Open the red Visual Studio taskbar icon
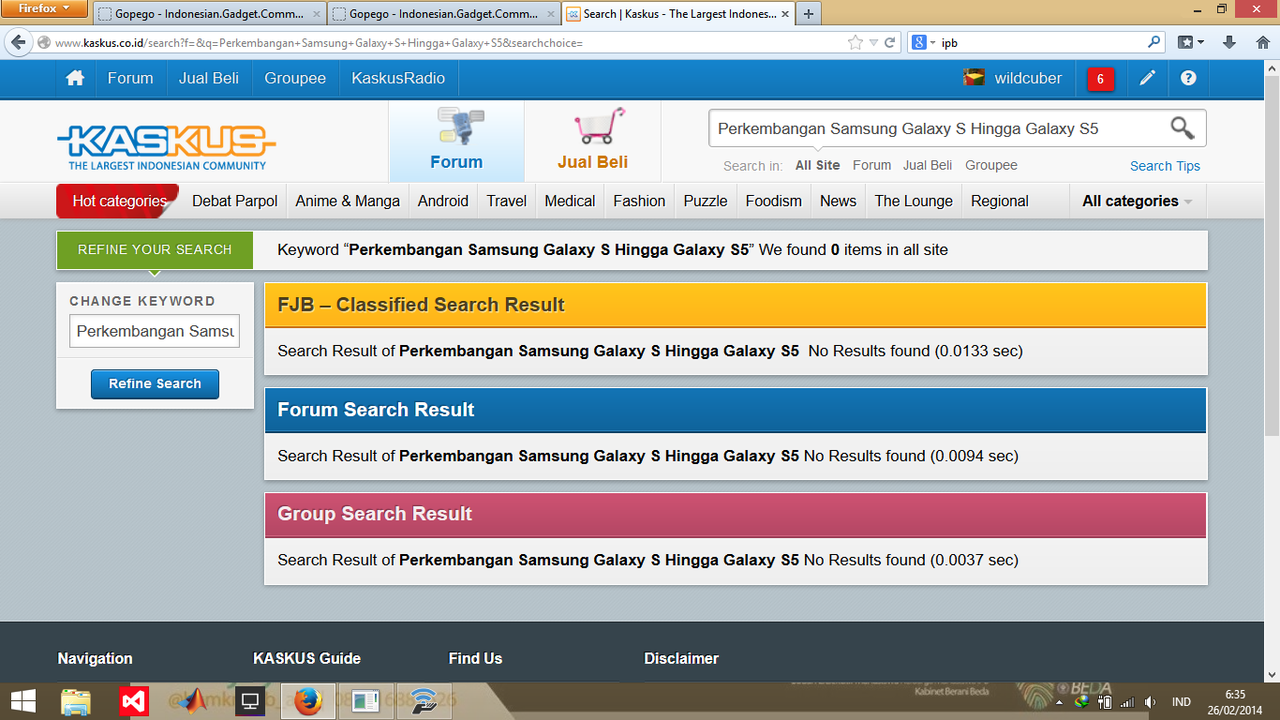 [x=135, y=701]
